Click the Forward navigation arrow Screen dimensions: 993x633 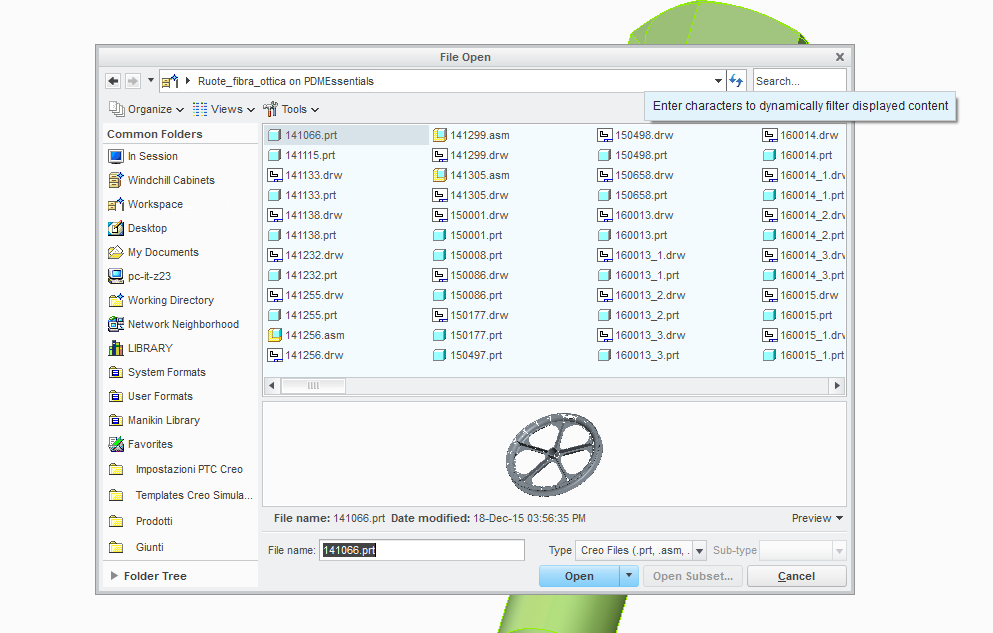coord(132,81)
